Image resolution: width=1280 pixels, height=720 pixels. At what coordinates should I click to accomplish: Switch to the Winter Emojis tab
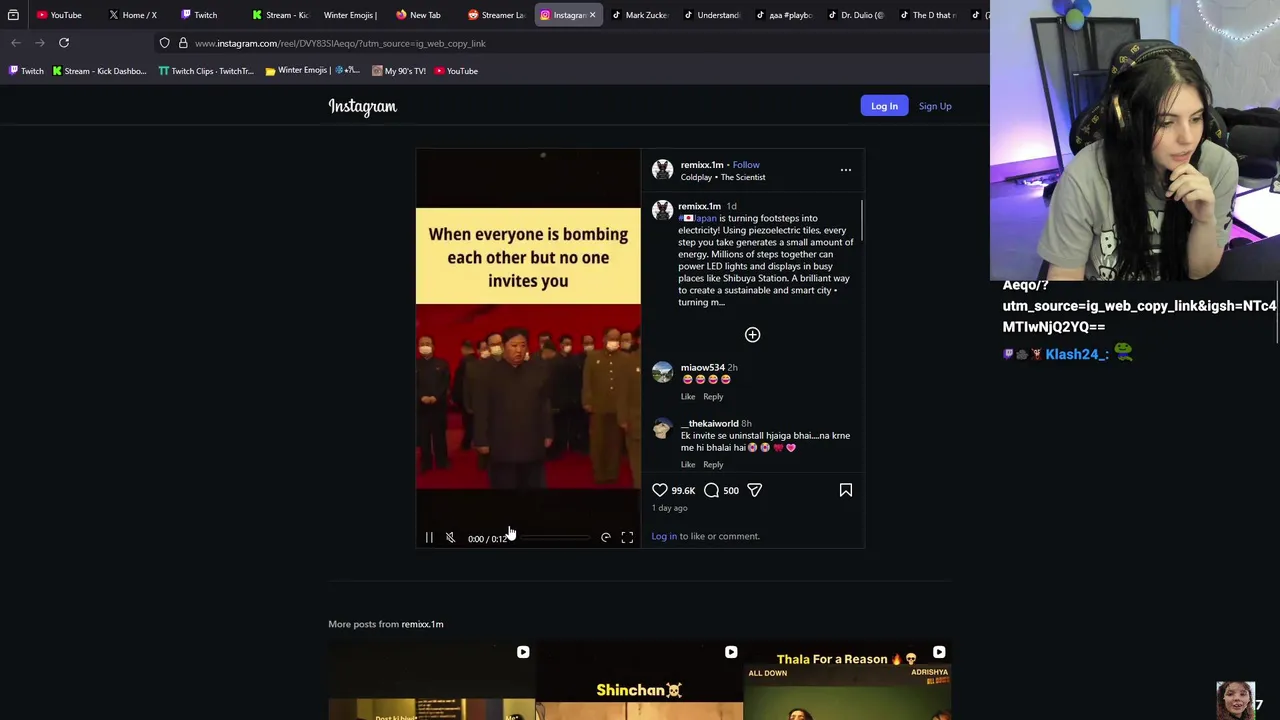350,15
